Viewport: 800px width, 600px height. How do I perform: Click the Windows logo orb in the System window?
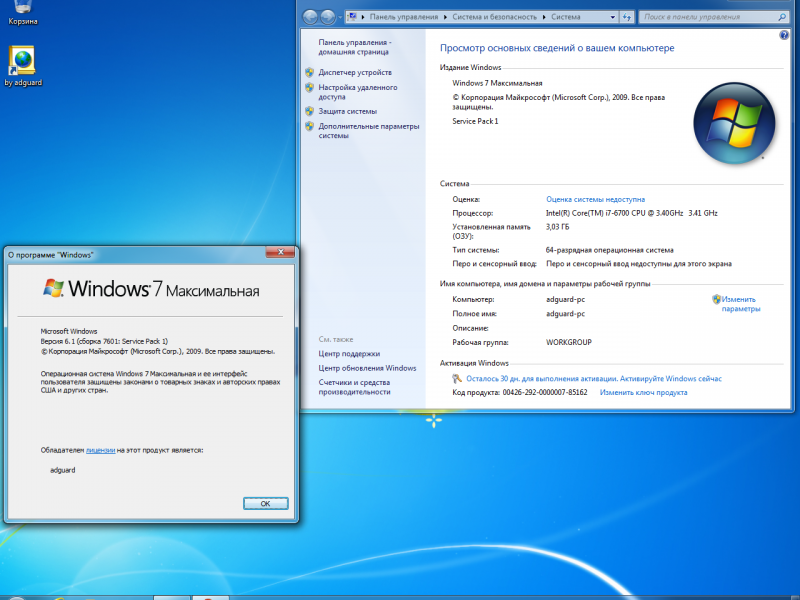point(734,123)
